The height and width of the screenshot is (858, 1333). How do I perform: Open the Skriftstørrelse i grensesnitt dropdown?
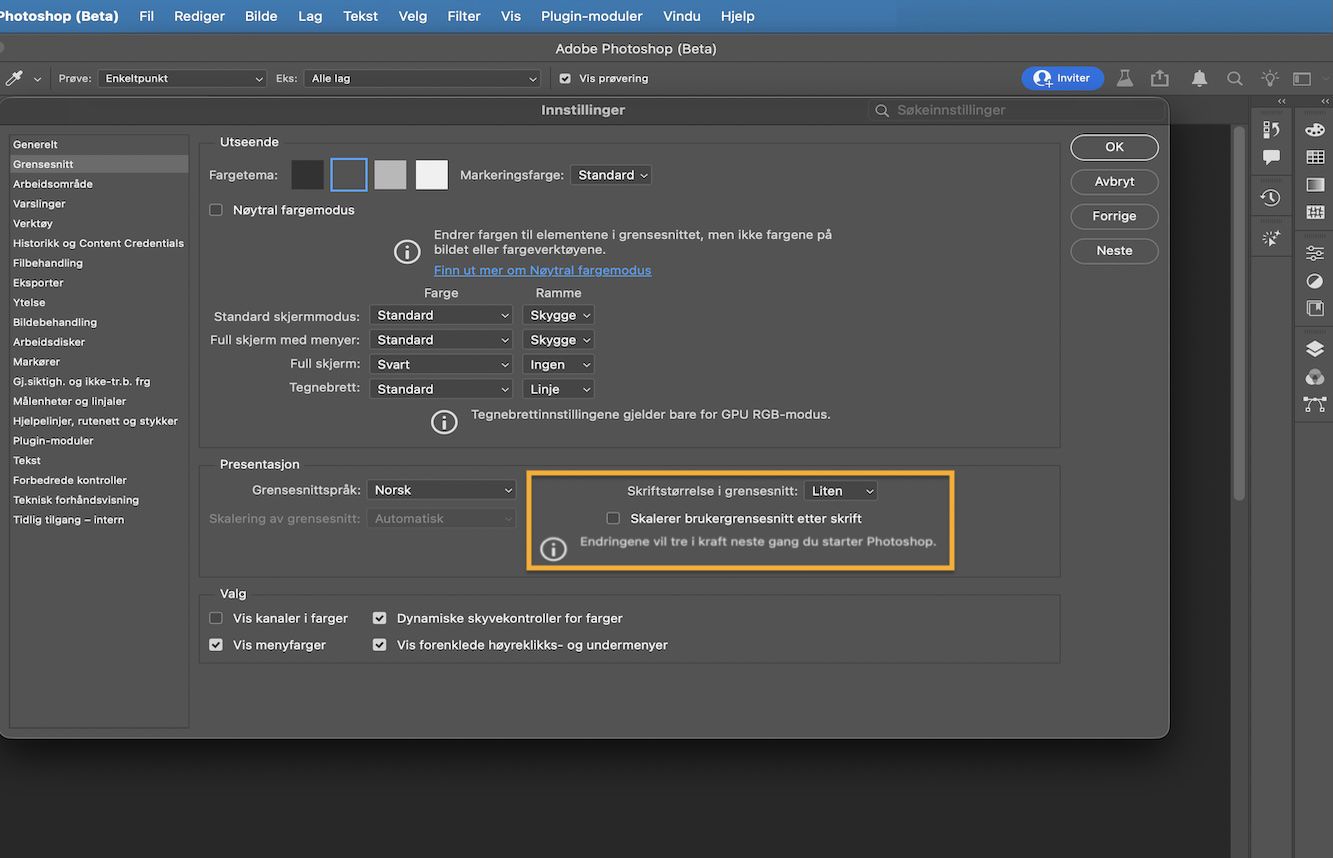coord(840,490)
